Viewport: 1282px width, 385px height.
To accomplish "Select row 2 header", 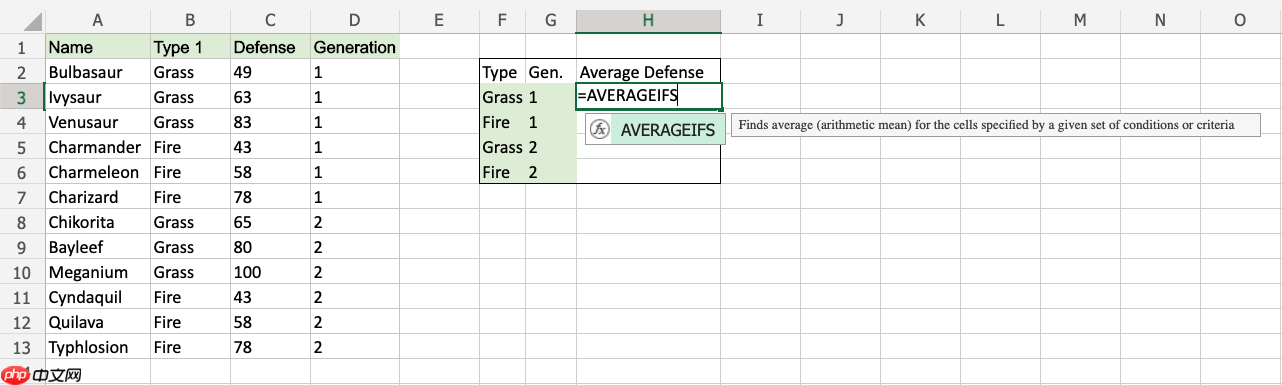I will tap(22, 72).
